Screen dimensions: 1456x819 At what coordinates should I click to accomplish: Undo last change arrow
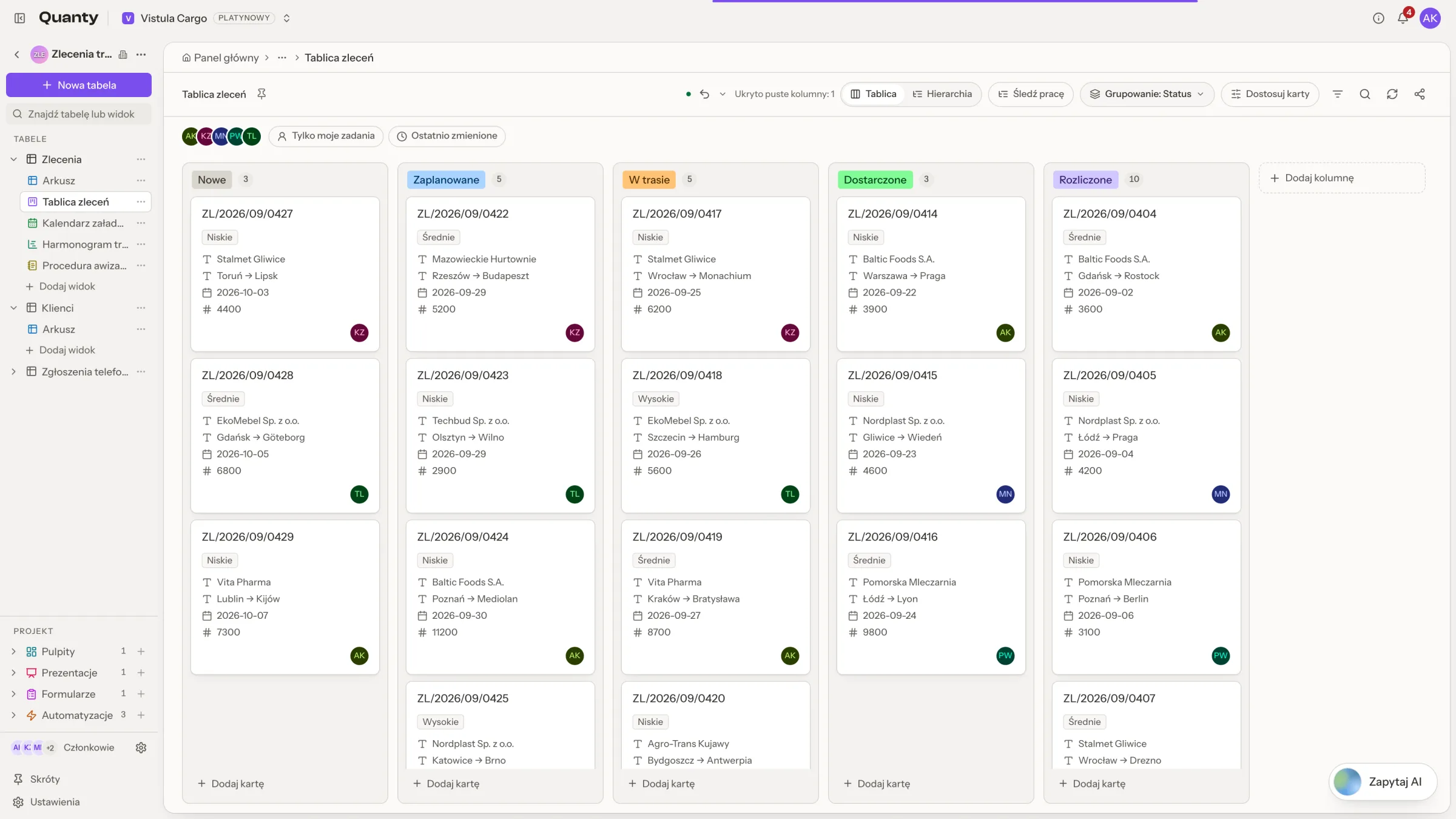pos(704,94)
